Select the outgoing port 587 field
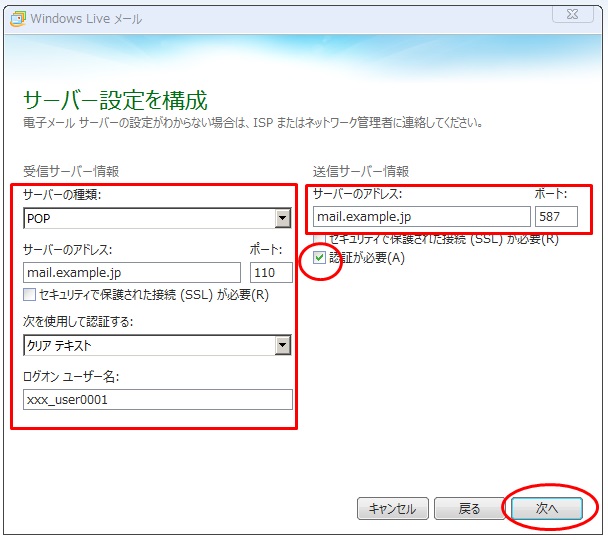This screenshot has width=608, height=540. (556, 217)
